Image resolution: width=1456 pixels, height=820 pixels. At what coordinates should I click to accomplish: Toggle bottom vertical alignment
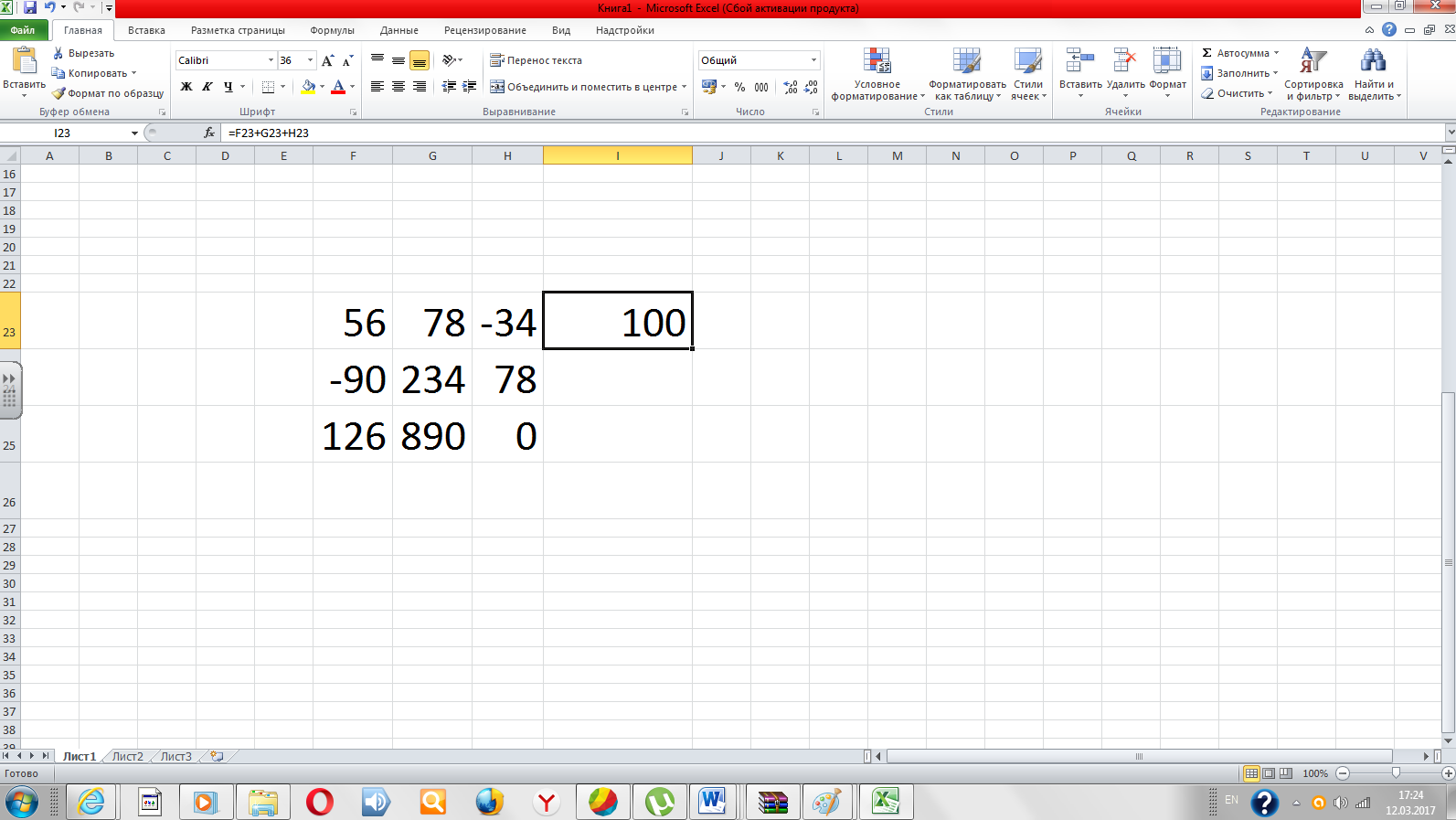click(419, 60)
